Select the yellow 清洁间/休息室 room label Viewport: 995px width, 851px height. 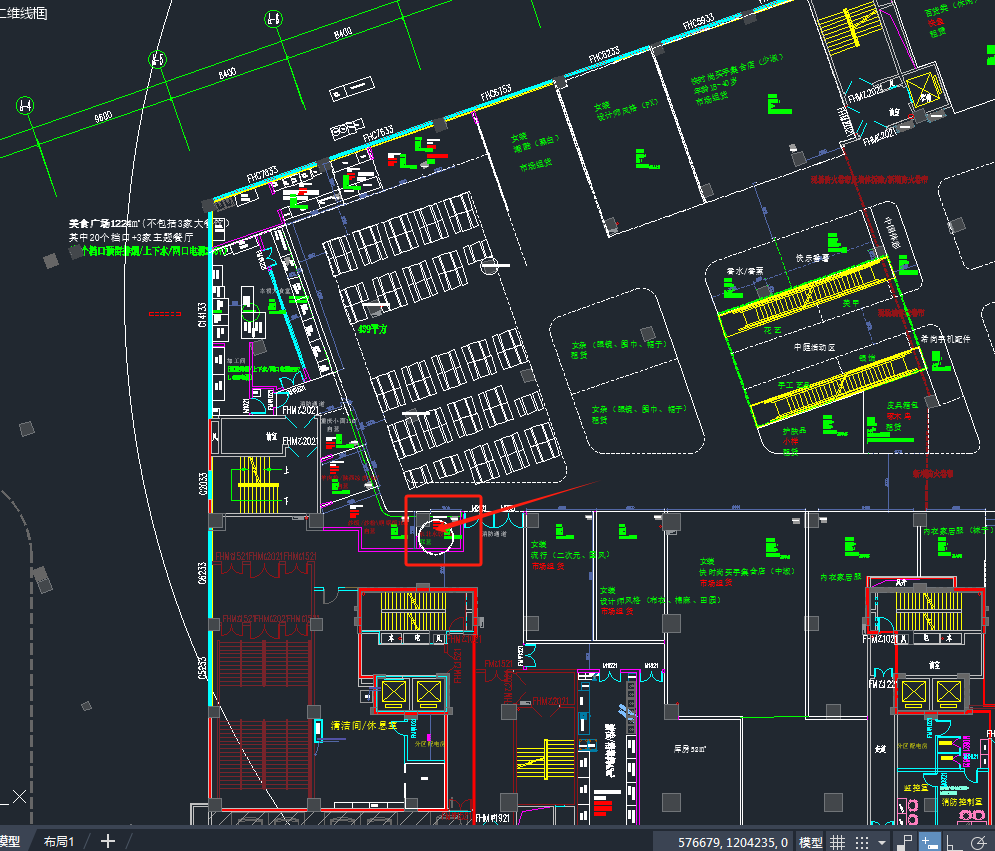click(364, 725)
